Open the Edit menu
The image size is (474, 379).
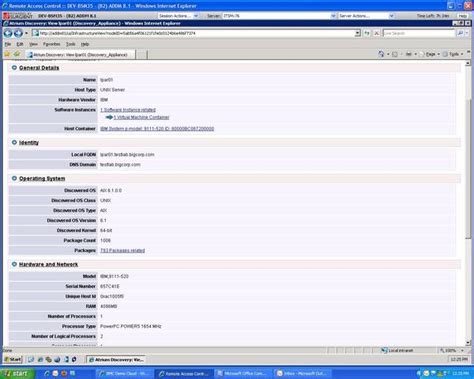(20, 44)
